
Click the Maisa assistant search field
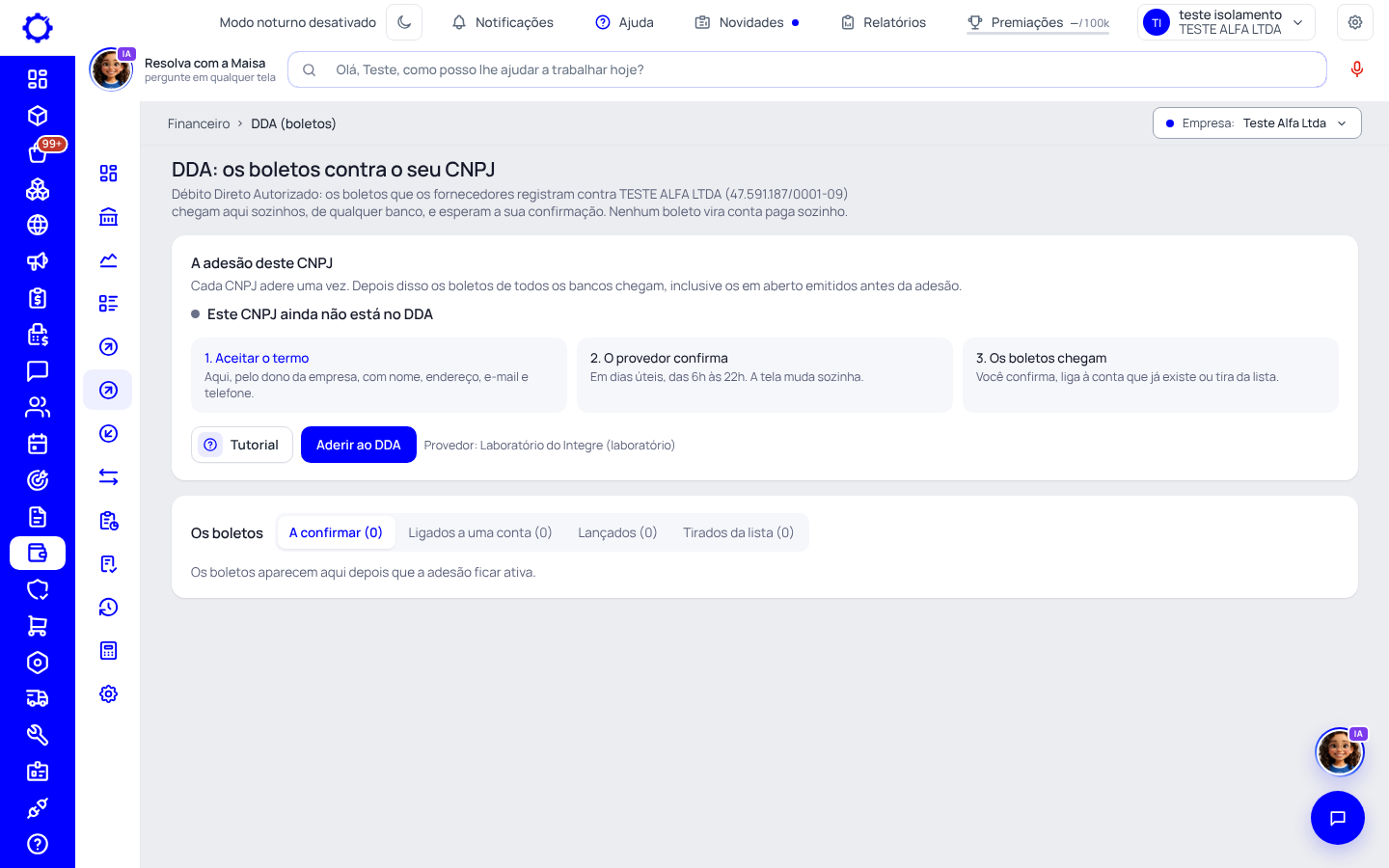[x=807, y=69]
